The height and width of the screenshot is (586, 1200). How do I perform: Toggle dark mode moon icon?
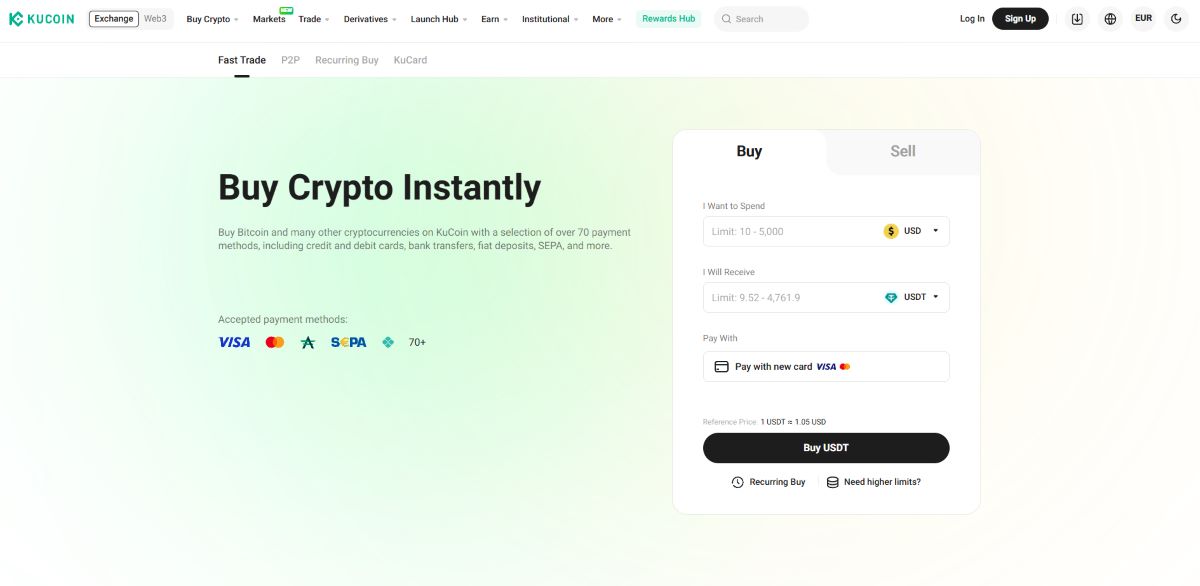tap(1176, 19)
